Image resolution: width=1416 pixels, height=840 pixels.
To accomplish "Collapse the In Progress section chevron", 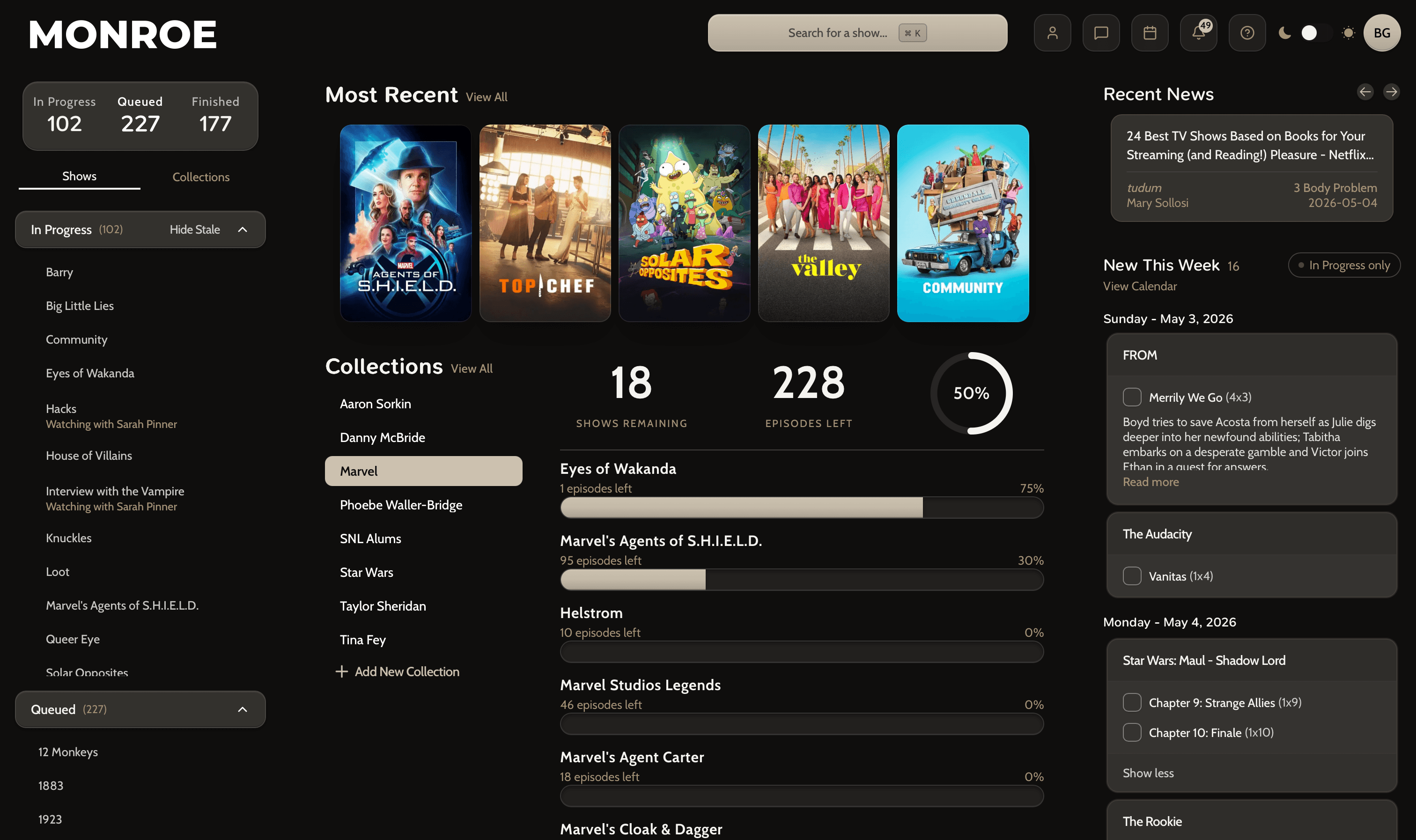I will [242, 229].
